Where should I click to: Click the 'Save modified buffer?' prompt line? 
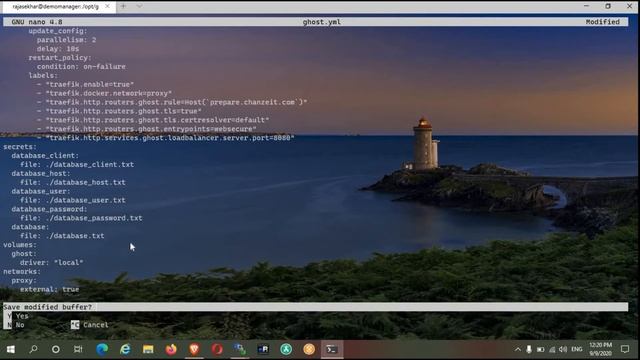pyautogui.click(x=48, y=307)
